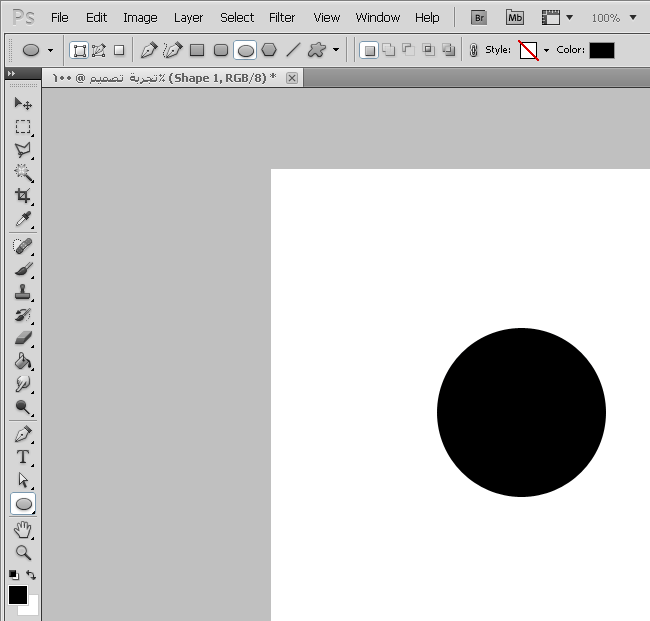Choose the Polygon shape tool button
The height and width of the screenshot is (621, 650).
(269, 50)
